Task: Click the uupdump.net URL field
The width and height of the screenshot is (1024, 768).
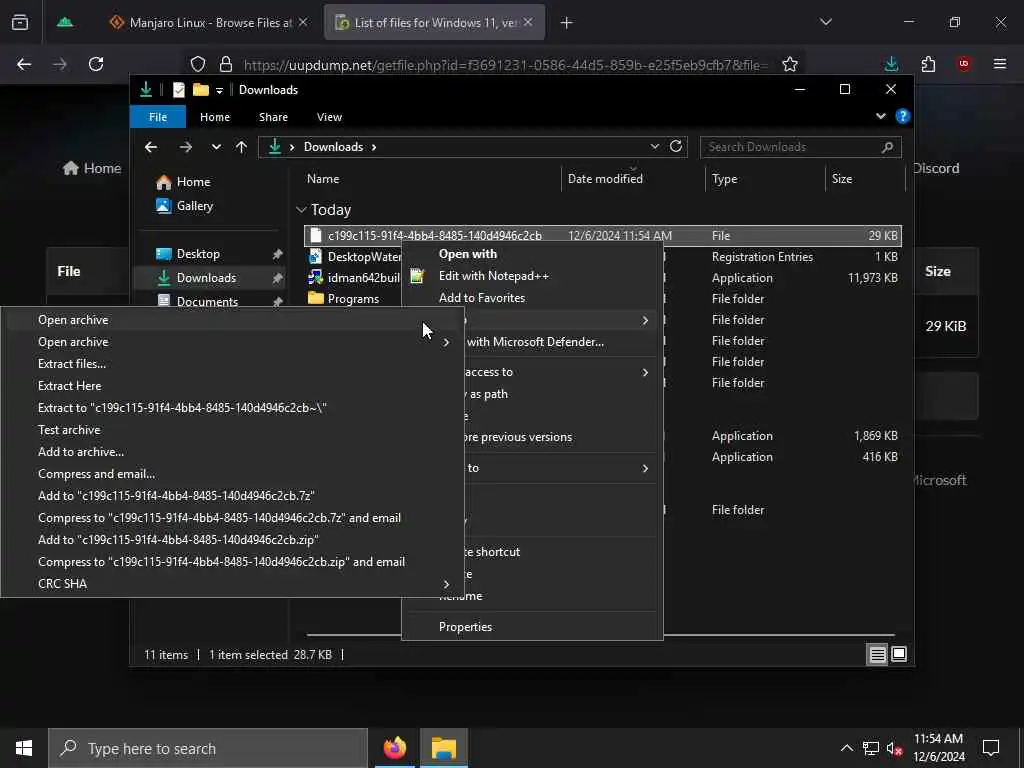Action: 506,65
